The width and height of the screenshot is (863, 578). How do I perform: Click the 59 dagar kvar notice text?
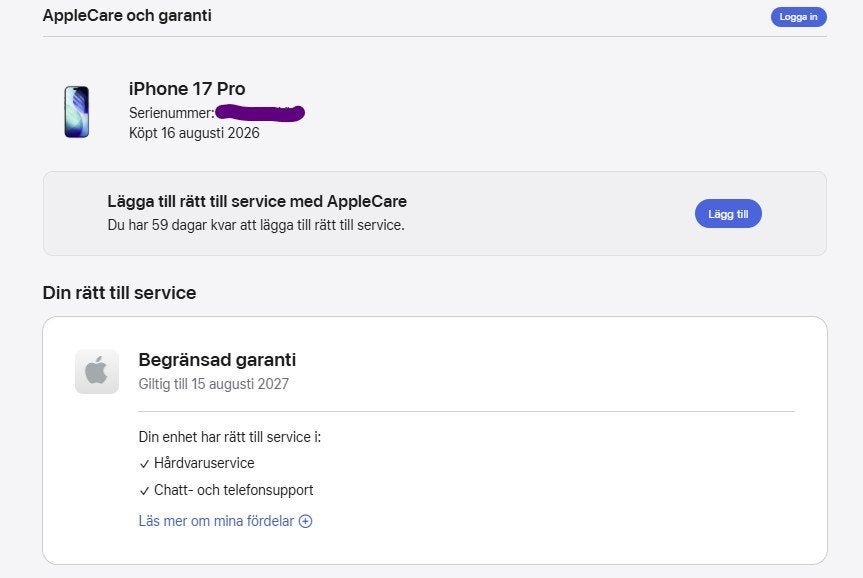click(256, 225)
